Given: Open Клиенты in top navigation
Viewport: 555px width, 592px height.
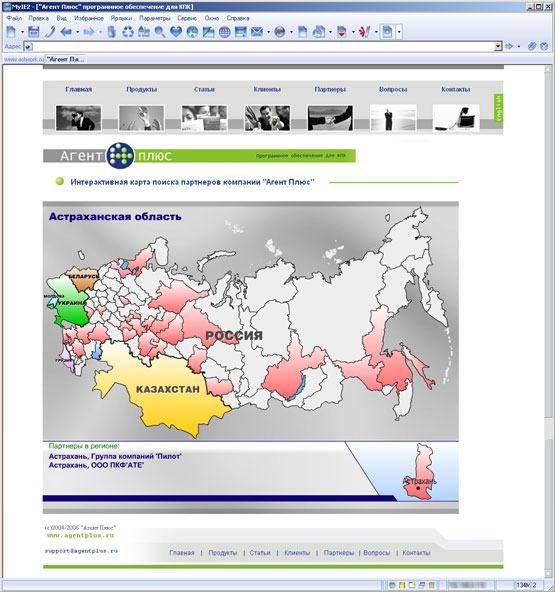Looking at the screenshot, I should [x=267, y=89].
